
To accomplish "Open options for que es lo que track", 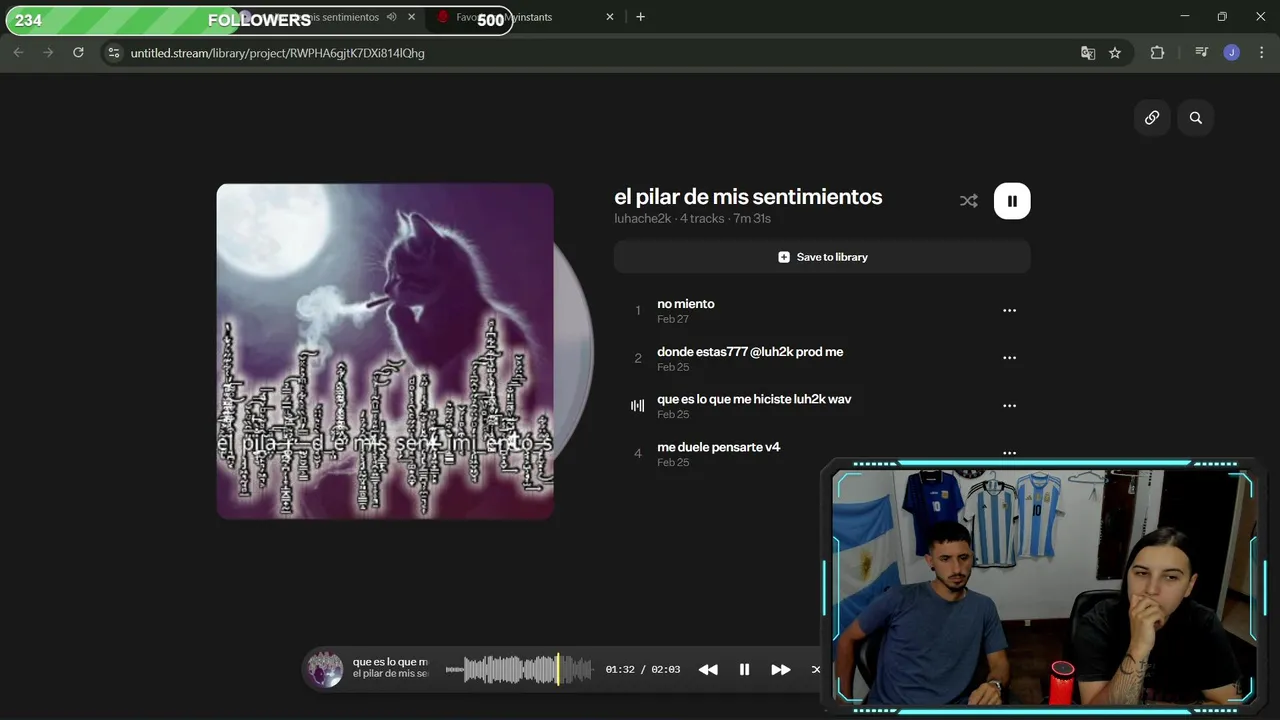I will (1009, 406).
